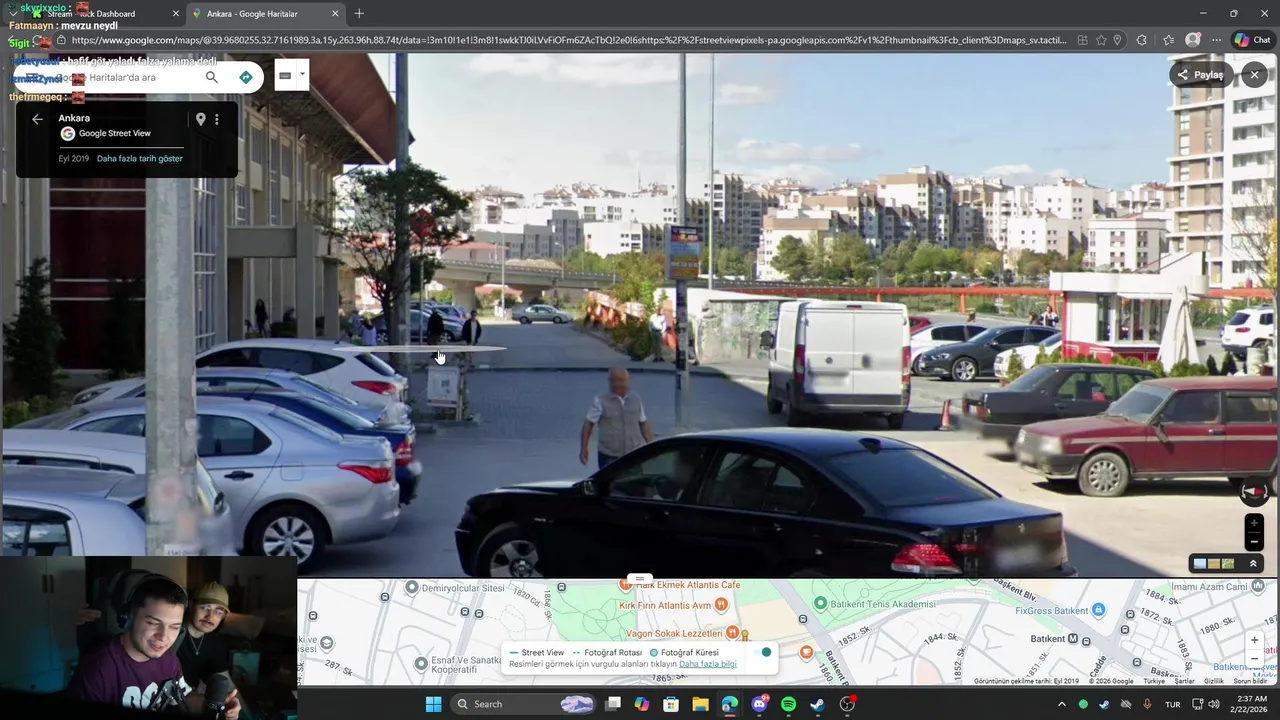Image resolution: width=1280 pixels, height=720 pixels.
Task: Open the browser extensions puzzle icon
Action: click(1142, 40)
